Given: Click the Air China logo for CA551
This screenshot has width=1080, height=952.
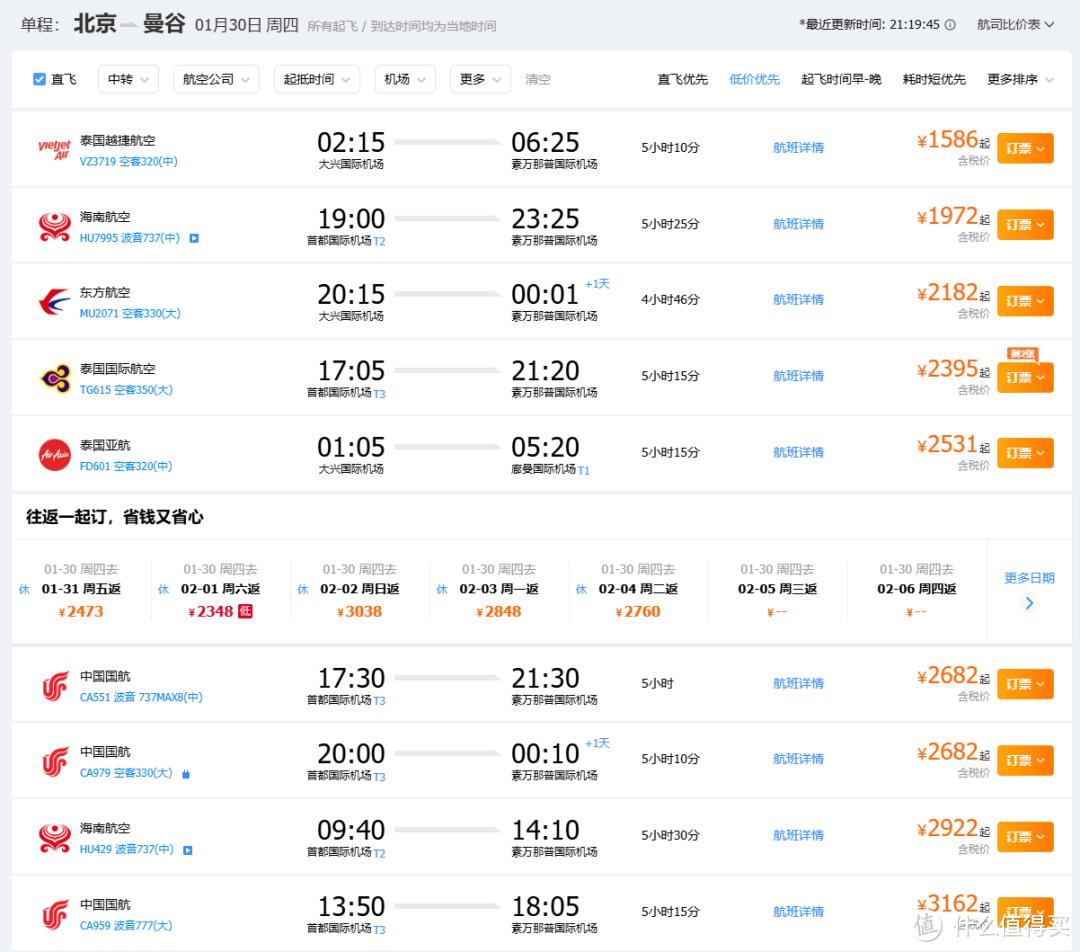Looking at the screenshot, I should tap(54, 686).
